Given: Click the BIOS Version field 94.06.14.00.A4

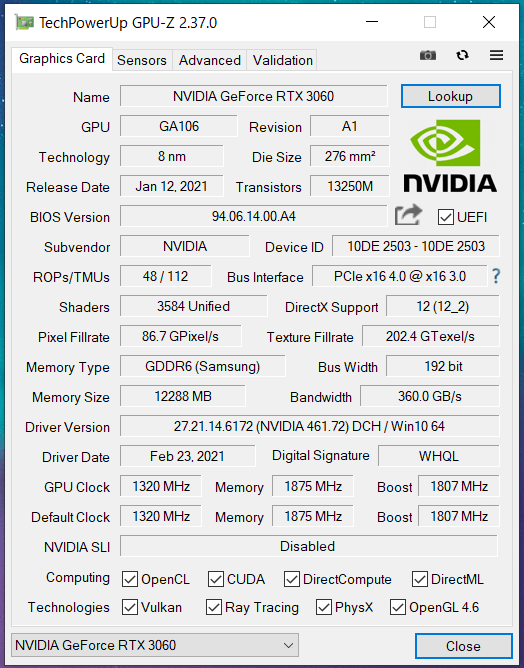Looking at the screenshot, I should [x=253, y=216].
